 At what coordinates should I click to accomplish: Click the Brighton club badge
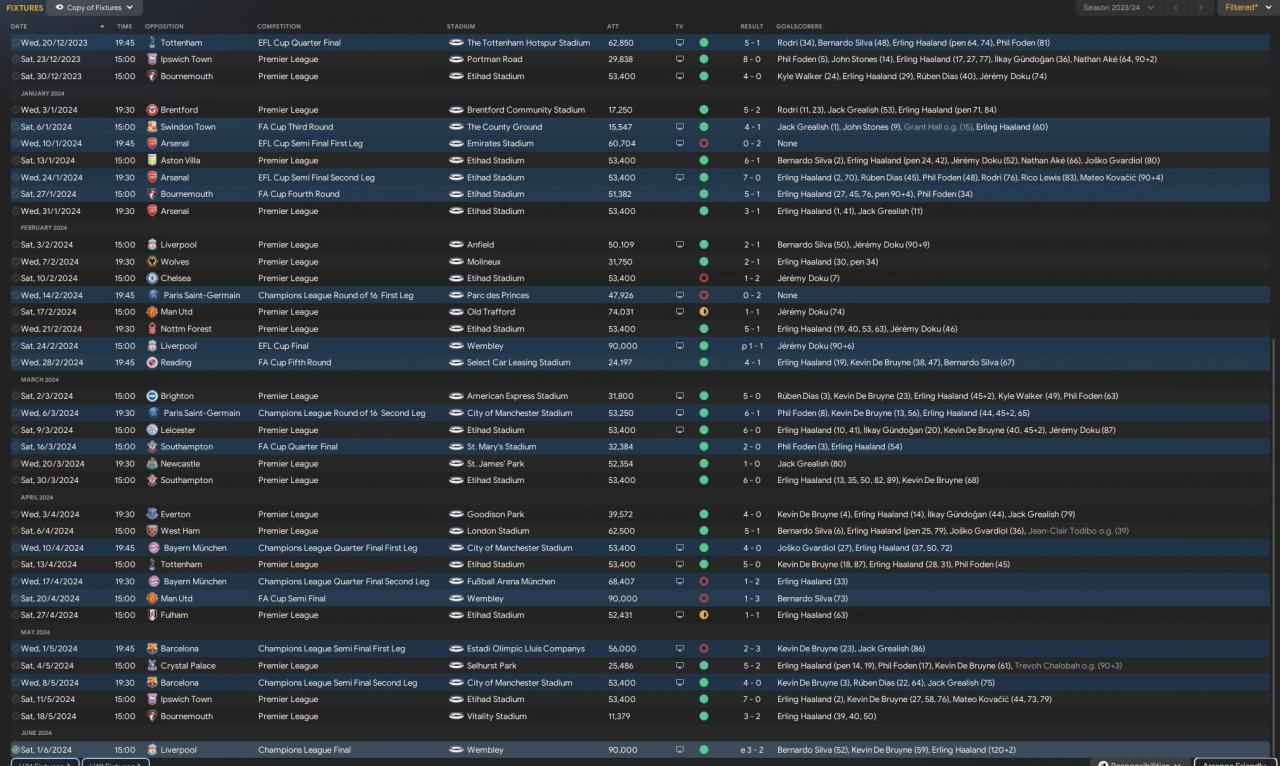152,396
